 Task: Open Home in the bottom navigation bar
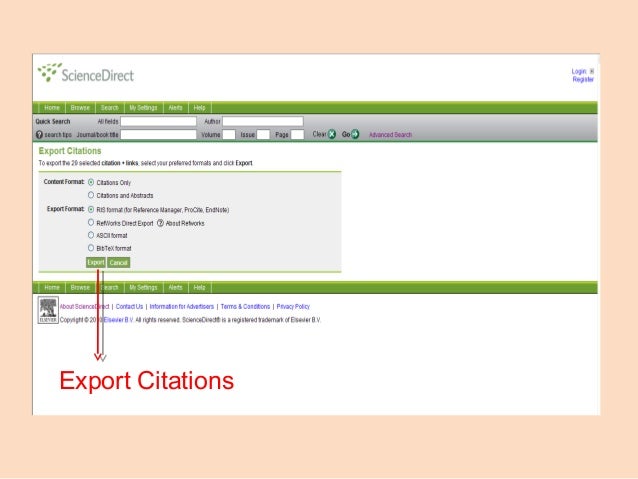52,287
